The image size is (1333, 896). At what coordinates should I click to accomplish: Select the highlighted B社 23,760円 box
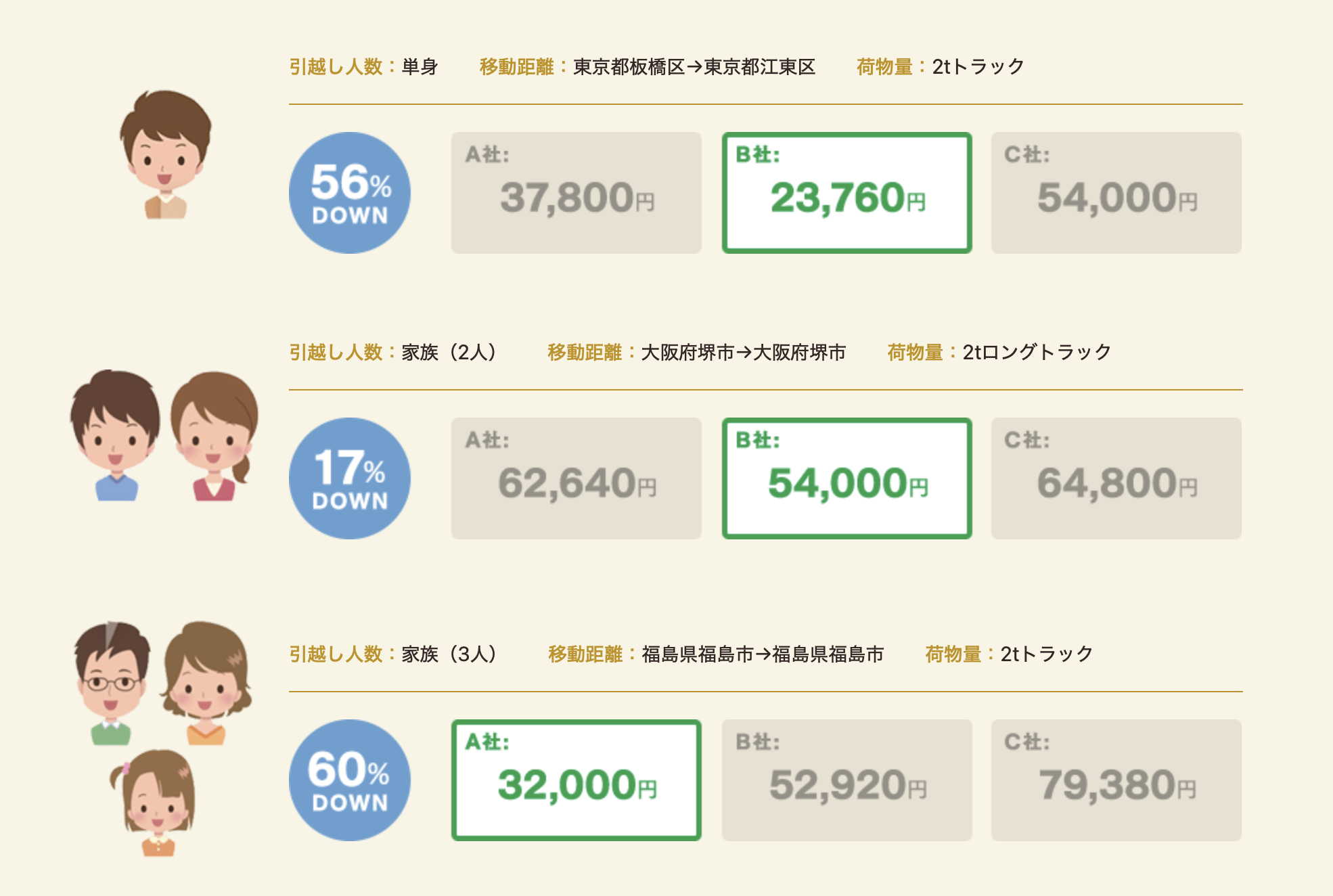(x=846, y=193)
